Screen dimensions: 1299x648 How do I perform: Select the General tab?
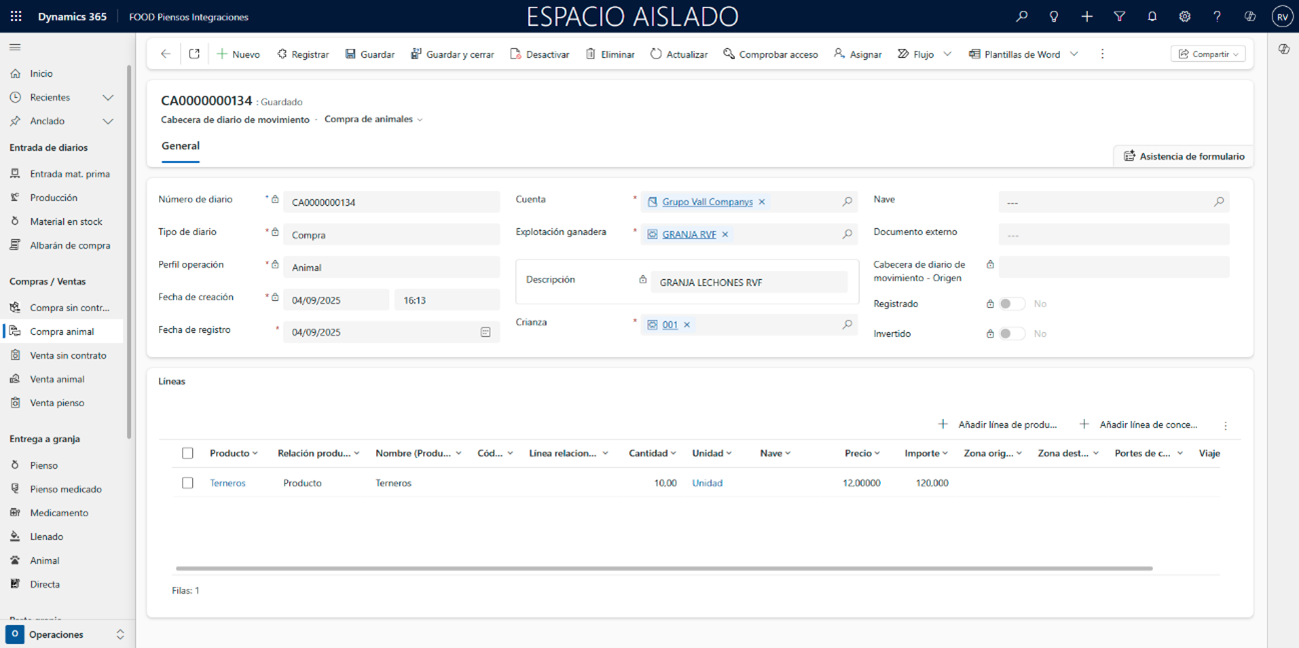pos(180,146)
